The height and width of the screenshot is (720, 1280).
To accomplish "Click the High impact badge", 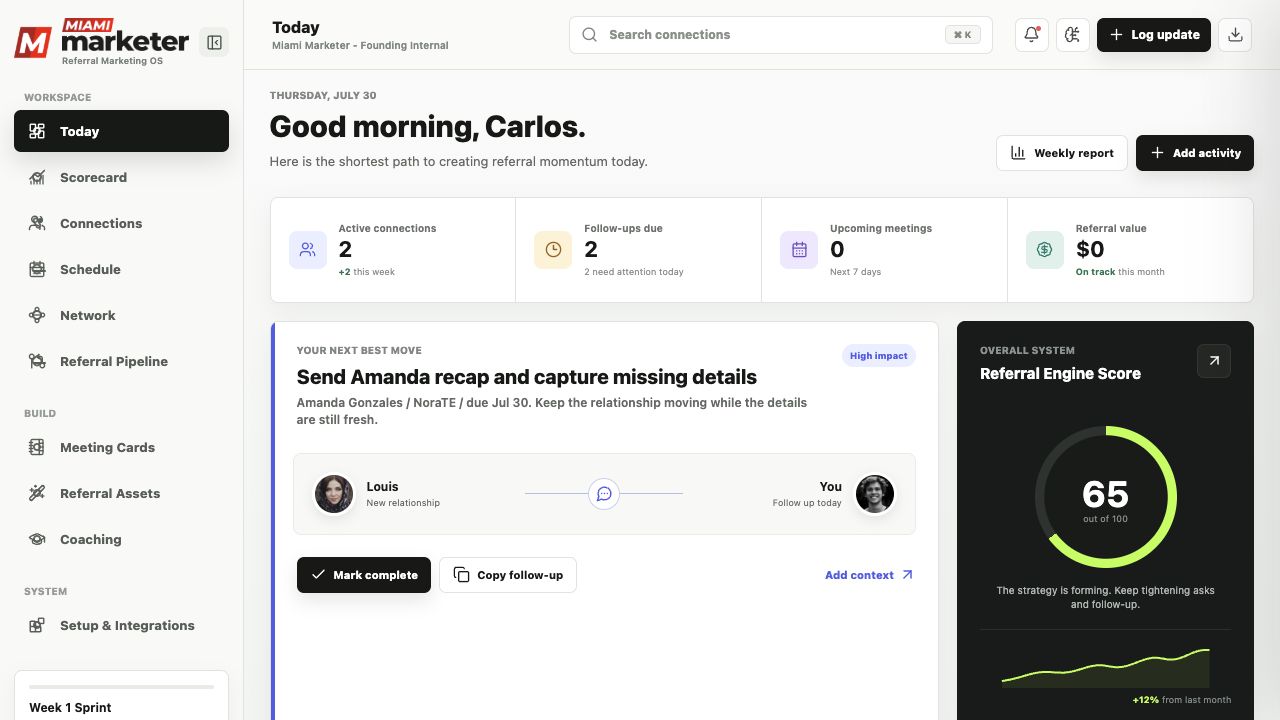I will 879,356.
